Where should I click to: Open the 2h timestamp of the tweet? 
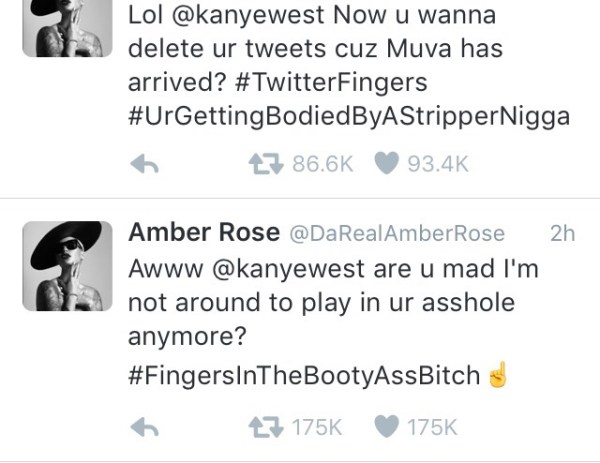click(562, 233)
